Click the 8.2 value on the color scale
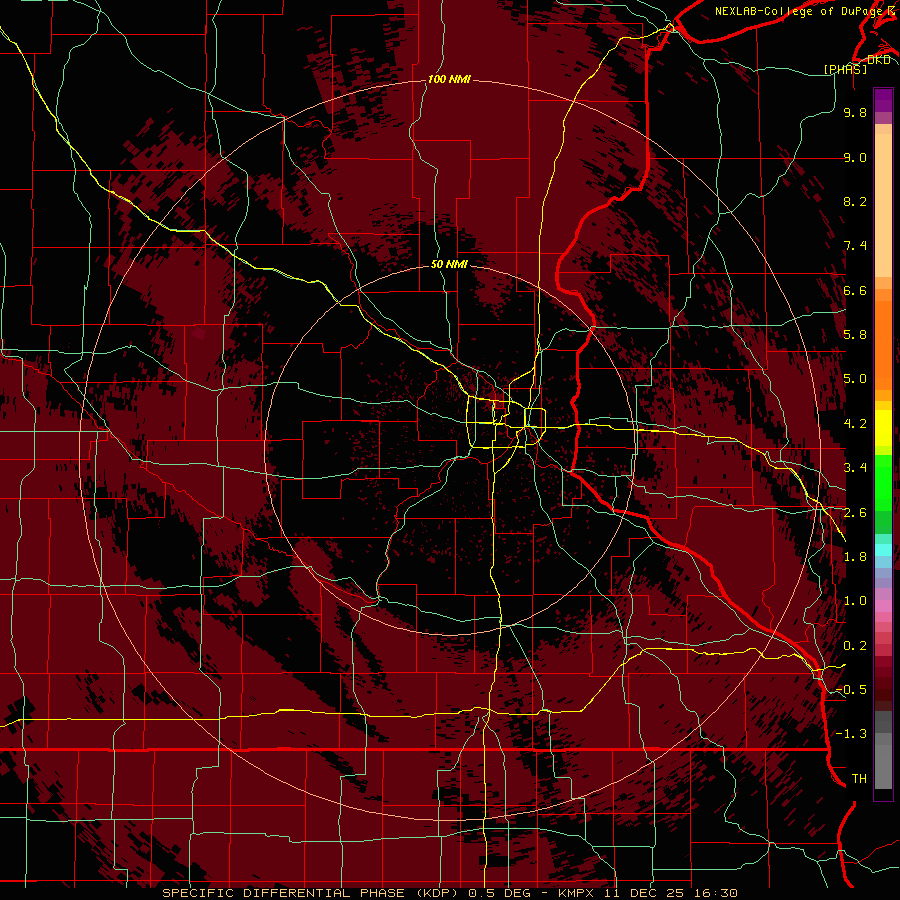The image size is (900, 900). [x=855, y=201]
